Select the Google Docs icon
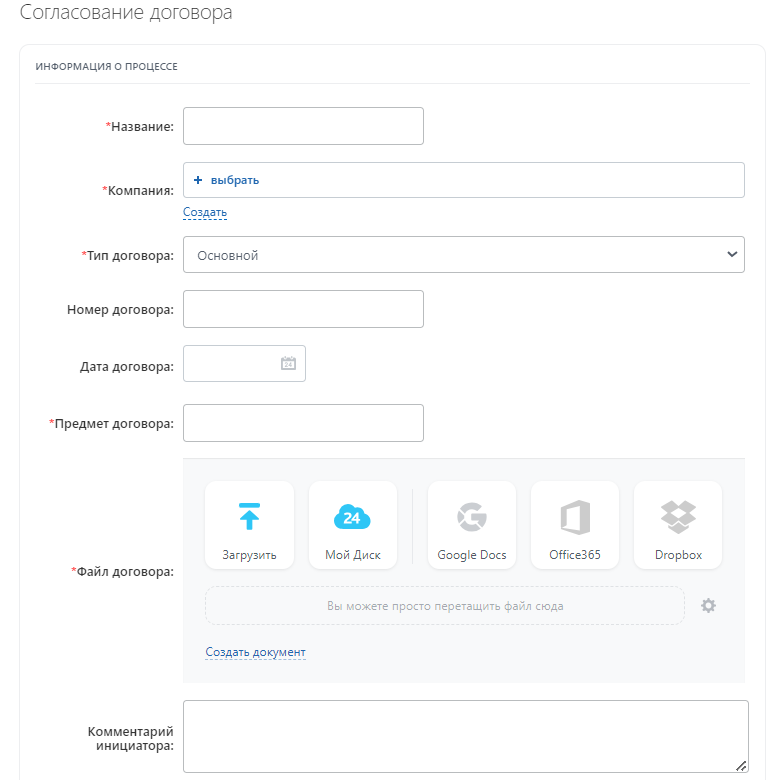 [472, 517]
